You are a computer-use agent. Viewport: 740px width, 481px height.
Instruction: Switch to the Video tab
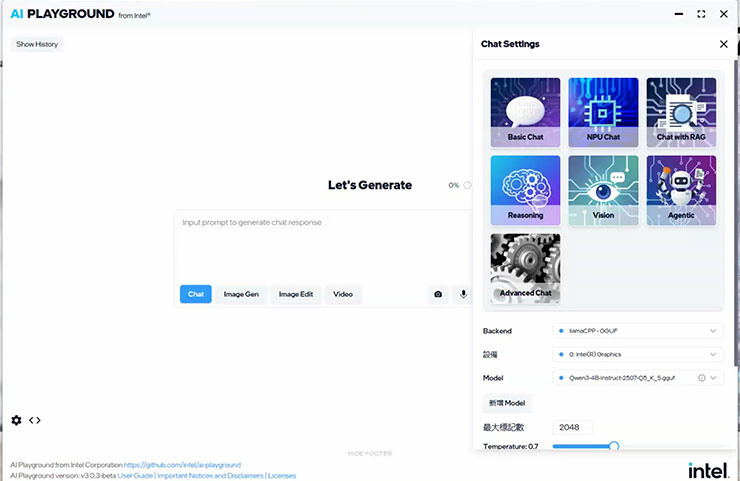[x=343, y=294]
